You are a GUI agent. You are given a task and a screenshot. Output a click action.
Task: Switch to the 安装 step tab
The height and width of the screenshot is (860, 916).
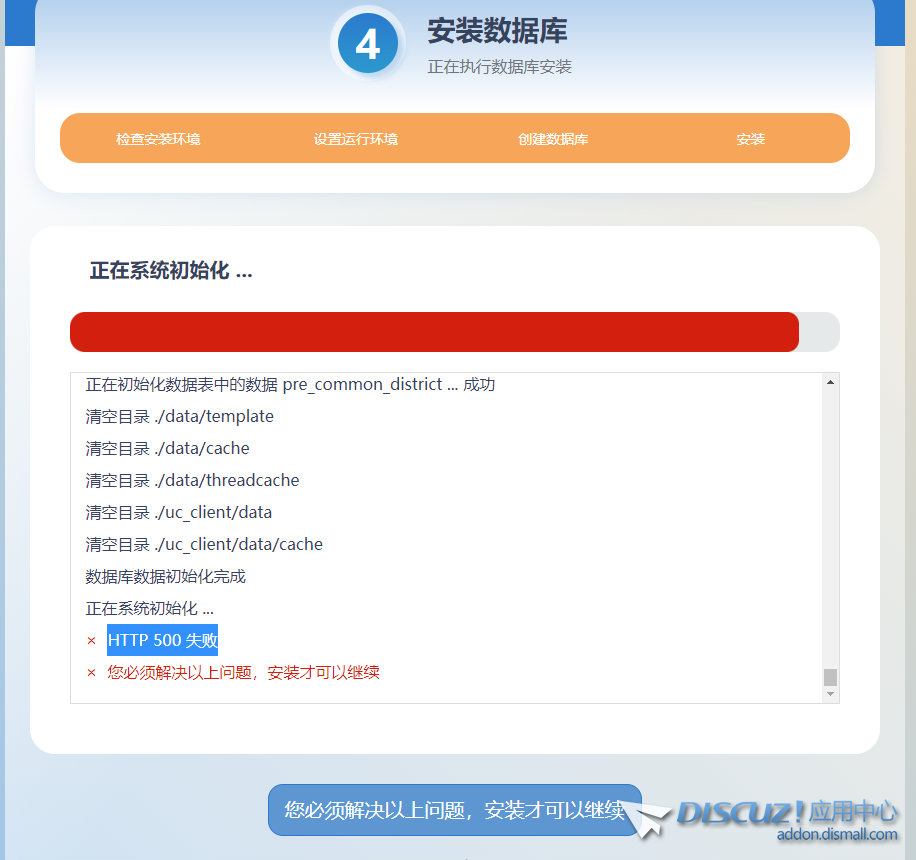pyautogui.click(x=750, y=139)
